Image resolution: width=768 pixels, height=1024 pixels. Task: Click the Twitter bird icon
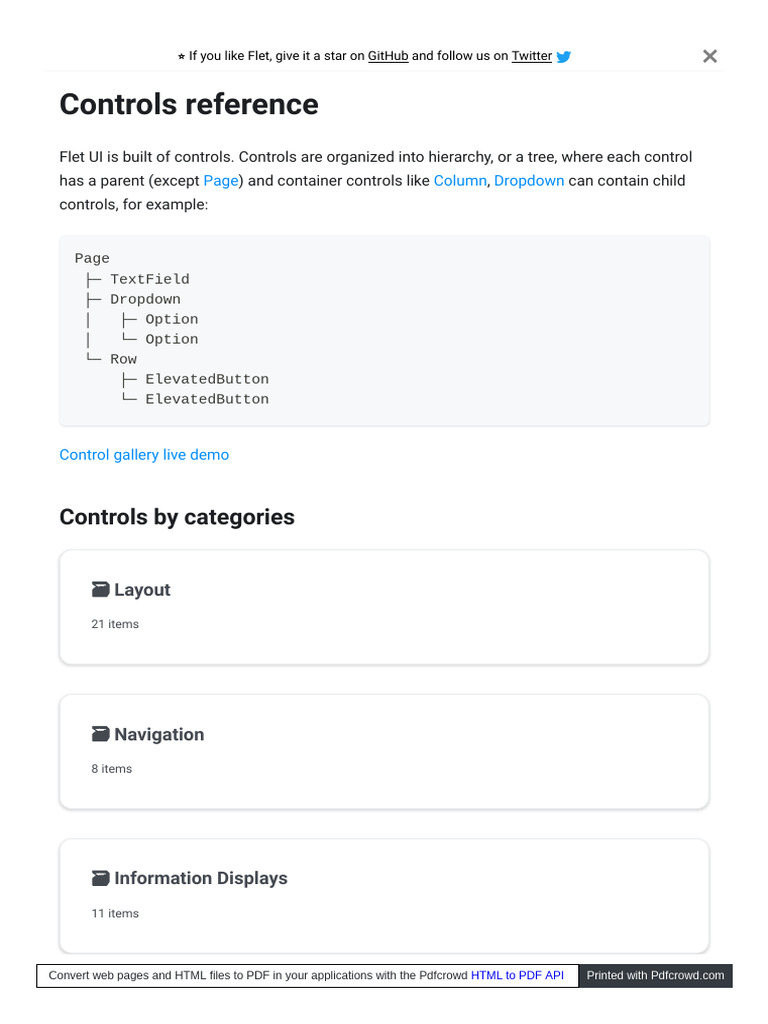tap(564, 57)
